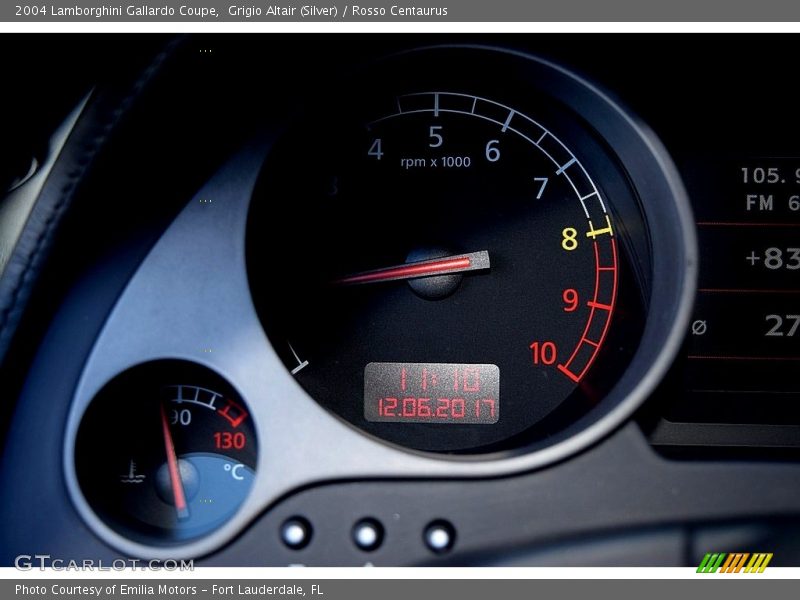
Task: Click the left round dashboard button
Action: (x=296, y=533)
